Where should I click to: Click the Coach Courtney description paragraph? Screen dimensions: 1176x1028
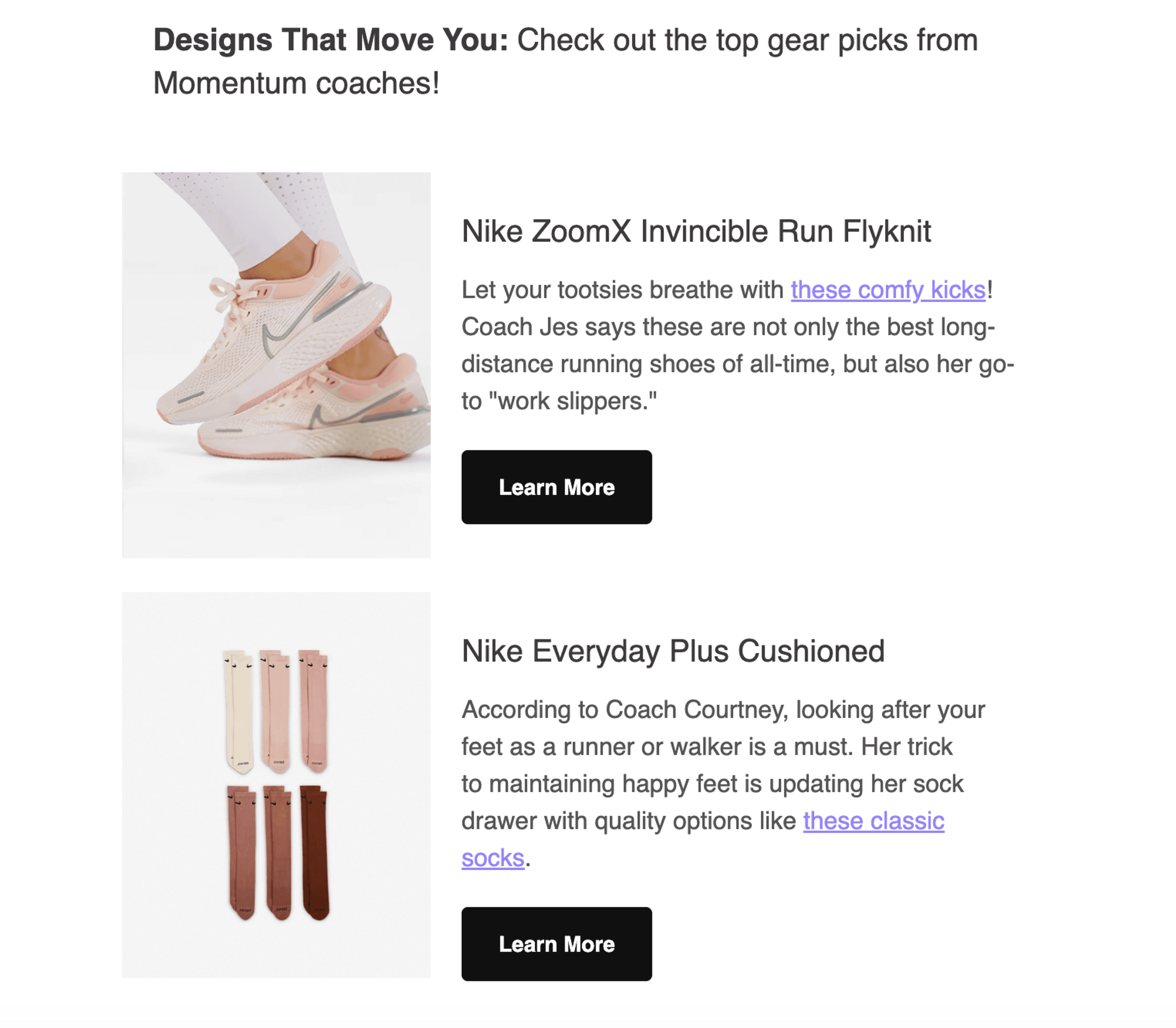pyautogui.click(x=723, y=784)
